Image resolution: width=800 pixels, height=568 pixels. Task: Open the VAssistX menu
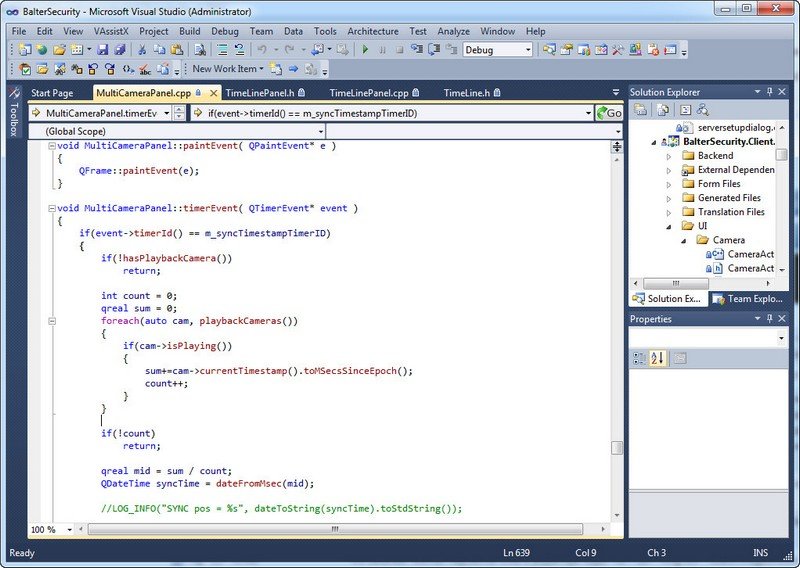point(112,31)
